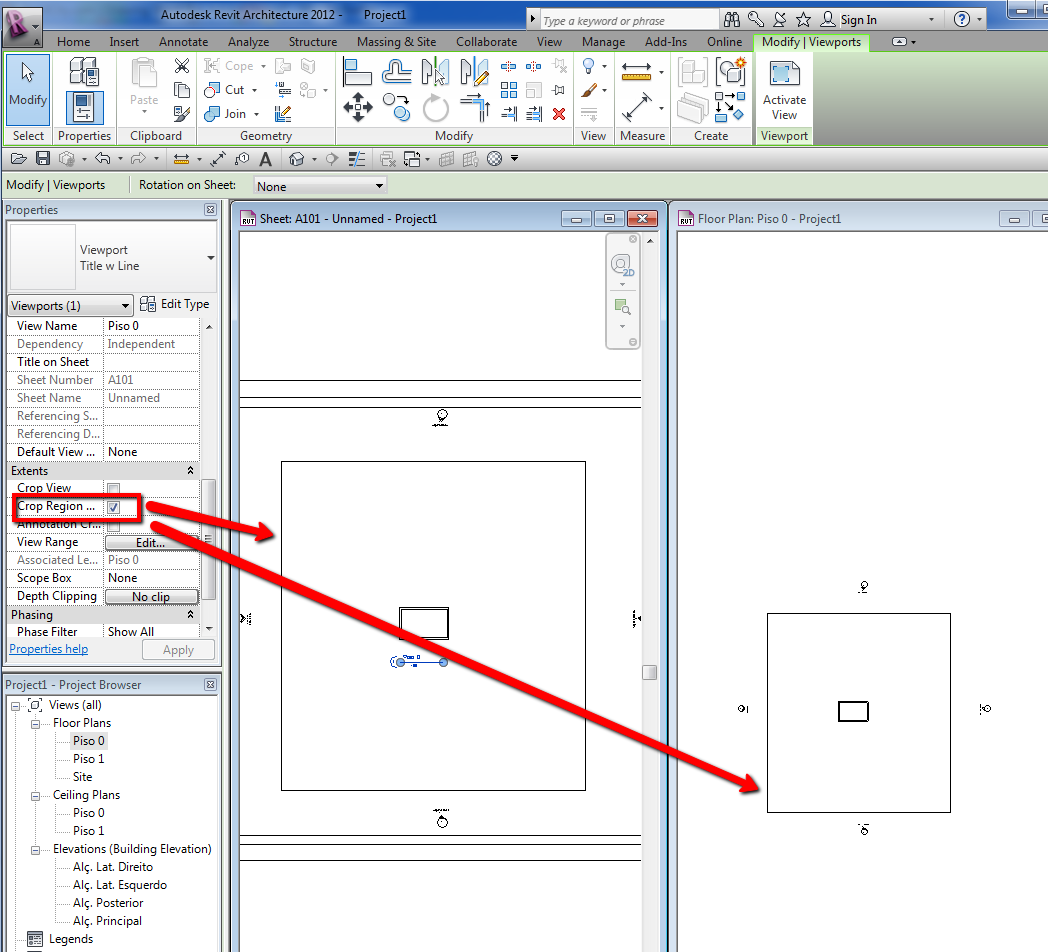1048x952 pixels.
Task: Open the Collaborate ribbon tab
Action: pos(487,41)
